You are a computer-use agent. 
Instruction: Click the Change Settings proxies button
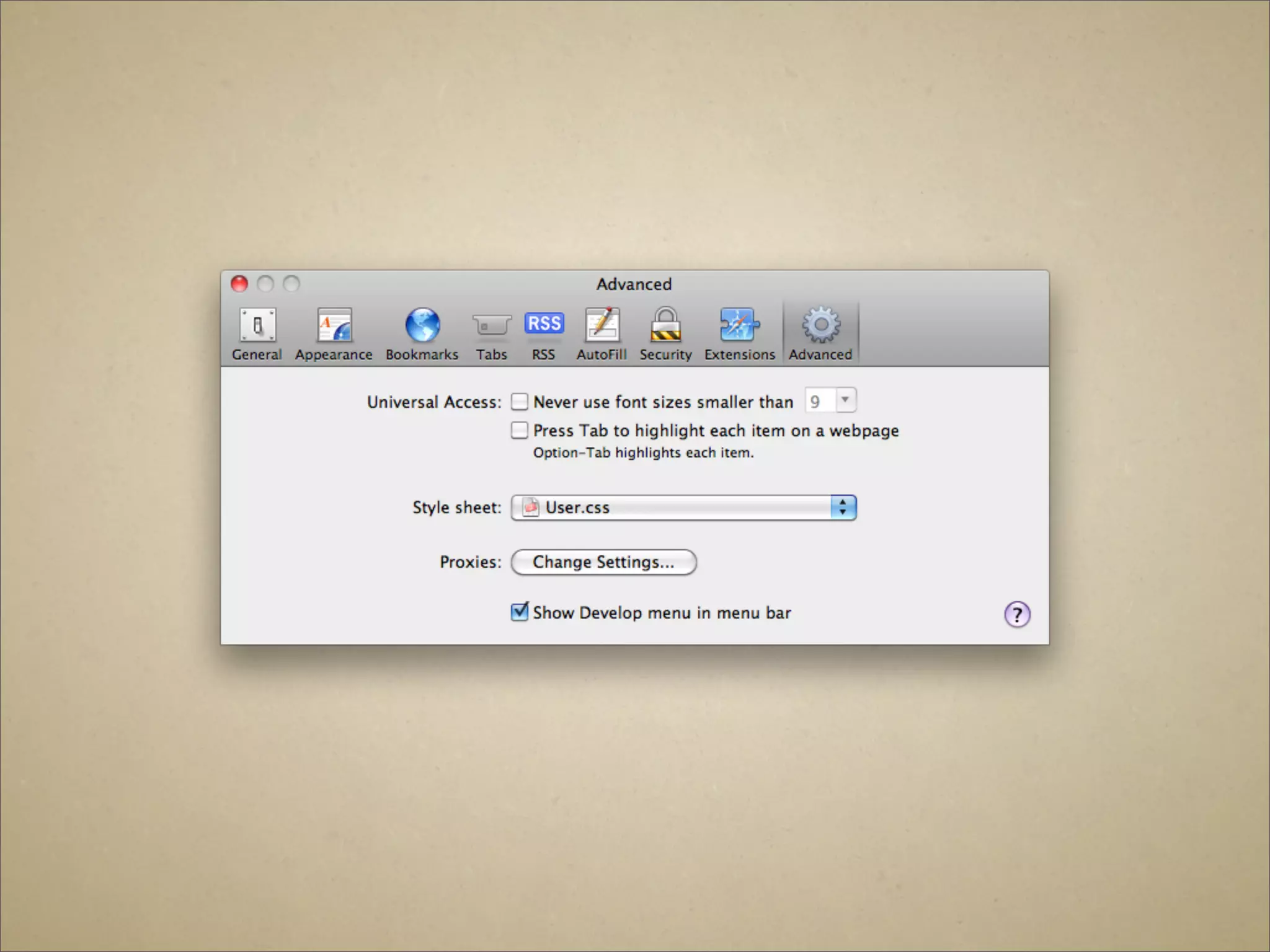click(603, 562)
